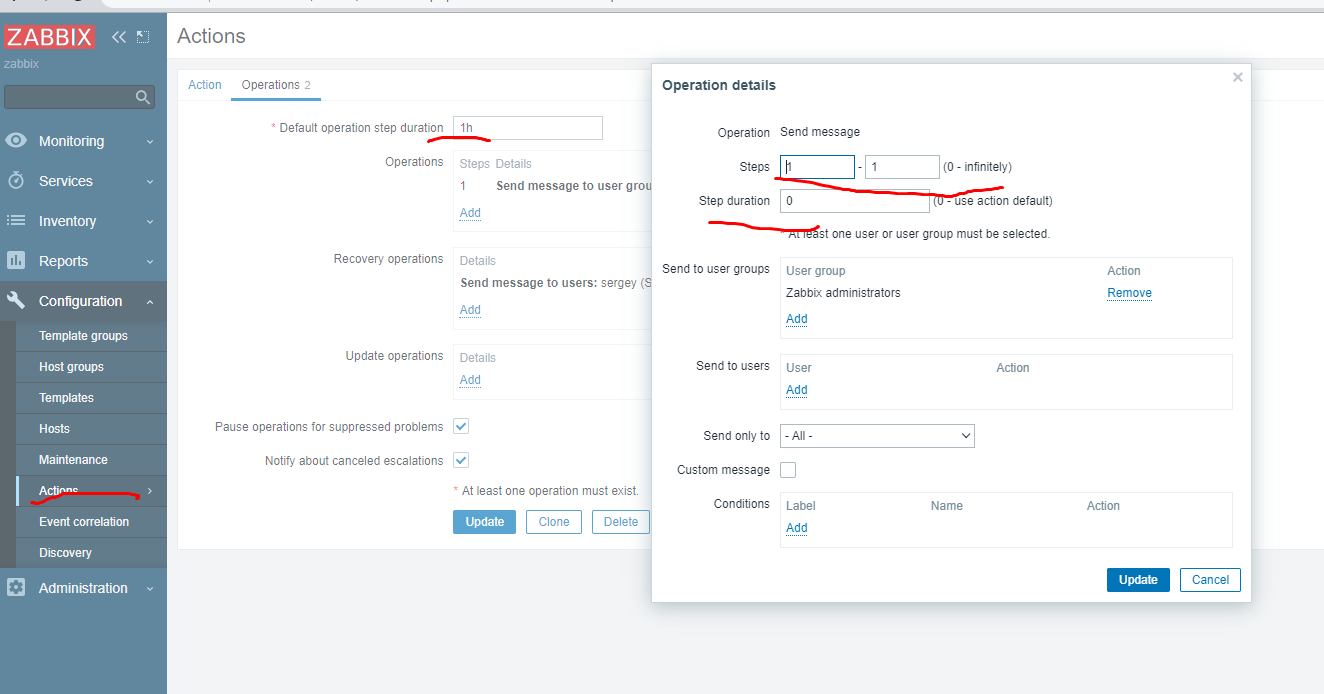1324x694 pixels.
Task: Click the Services stopwatch icon
Action: 16,181
